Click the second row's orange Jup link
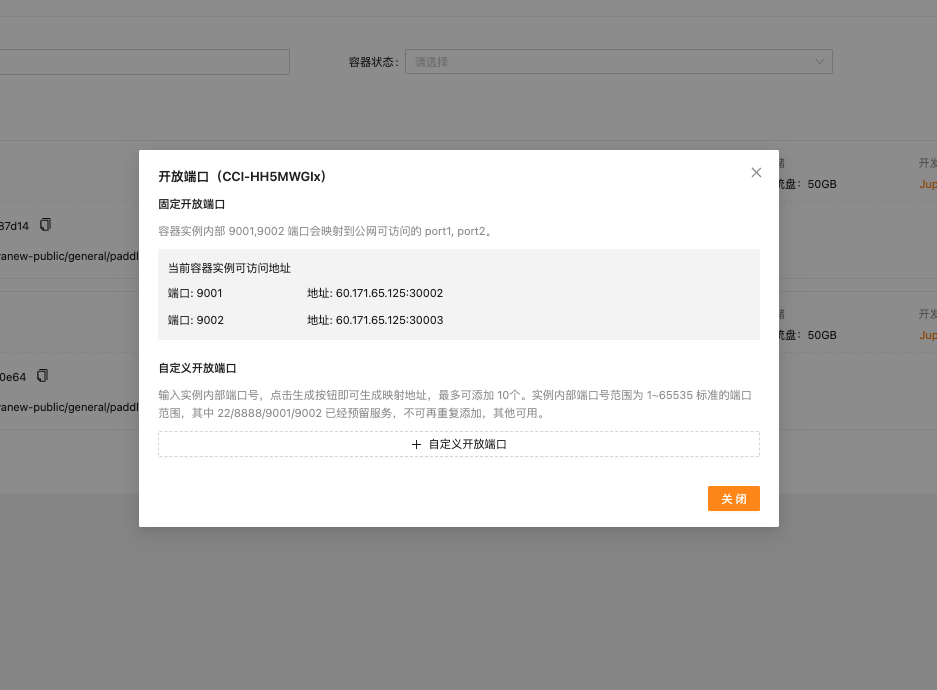937x690 pixels. click(928, 335)
